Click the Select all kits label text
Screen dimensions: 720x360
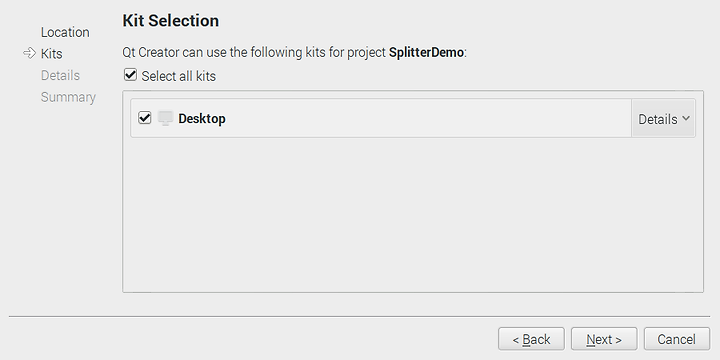[x=179, y=76]
